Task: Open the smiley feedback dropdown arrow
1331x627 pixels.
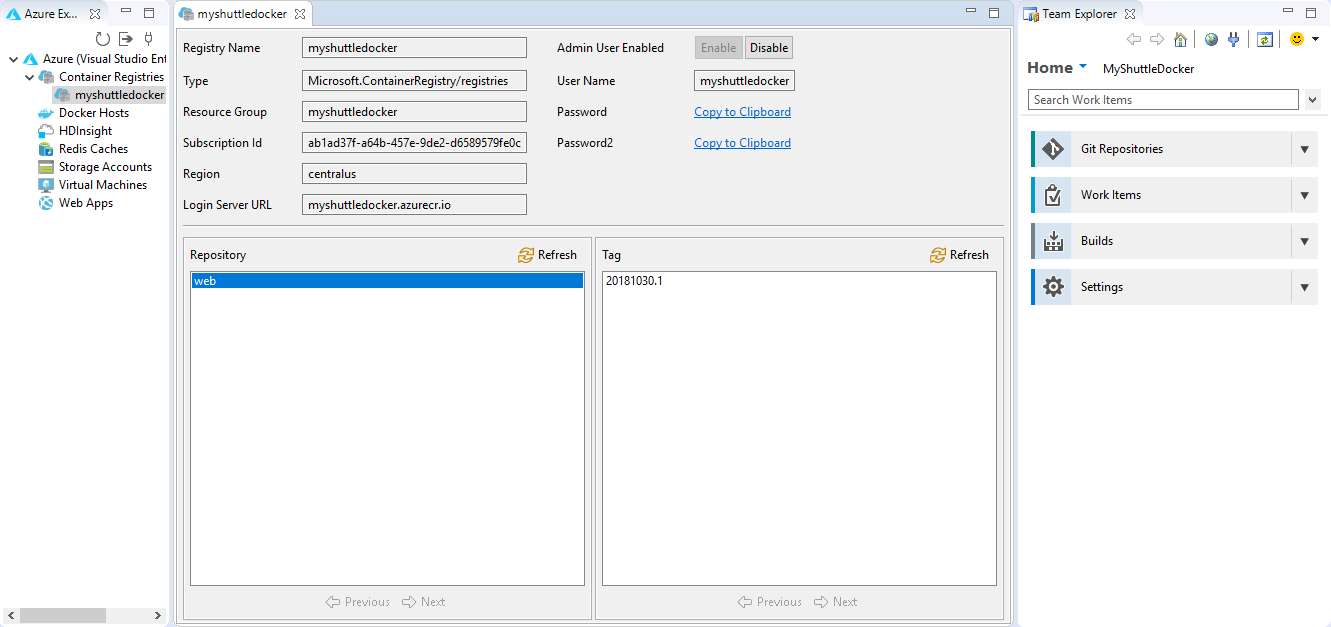Action: click(1315, 39)
